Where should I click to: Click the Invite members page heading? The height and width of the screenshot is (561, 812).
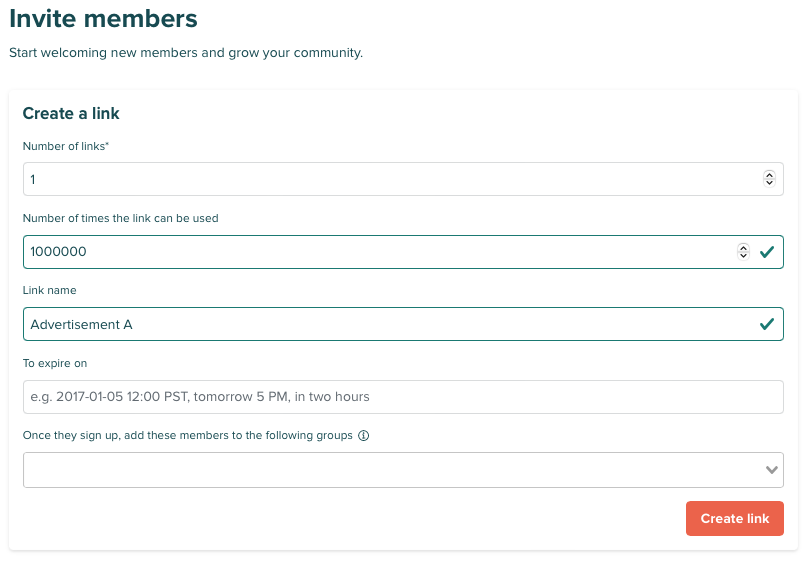[103, 18]
